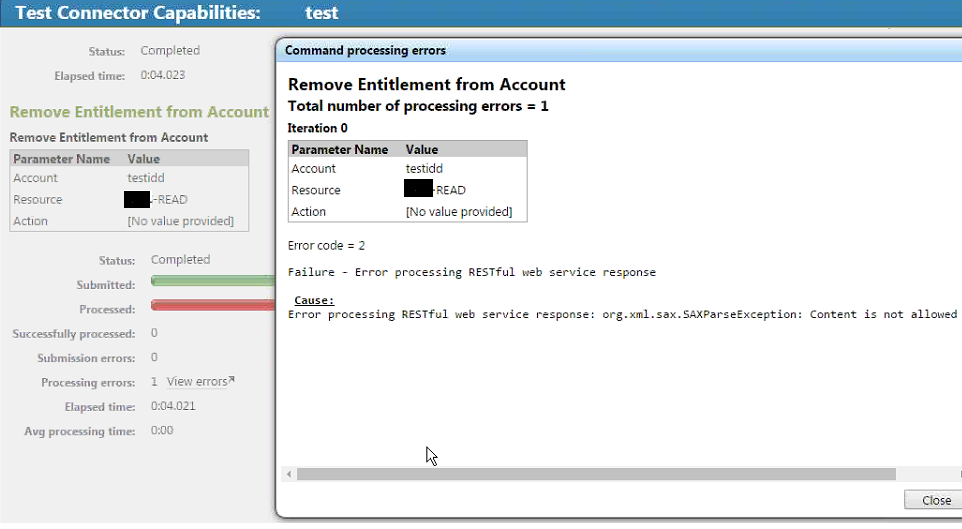
Task: Click the SAXParseException error message line
Action: 620,315
